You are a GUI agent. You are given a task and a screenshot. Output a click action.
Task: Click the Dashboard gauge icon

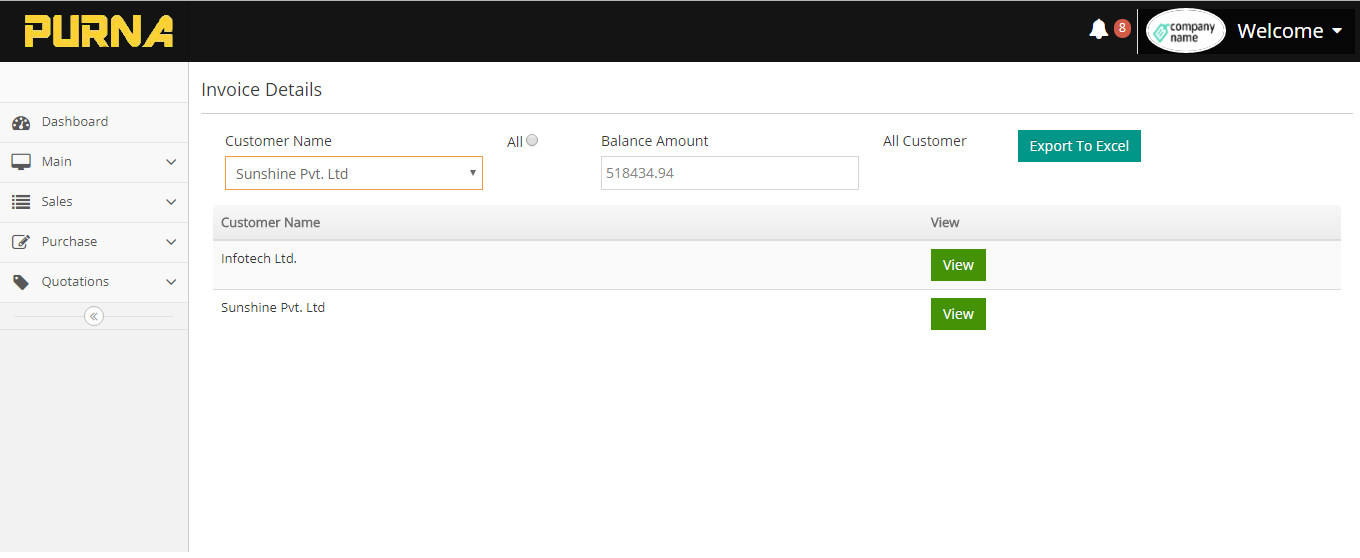(x=21, y=123)
